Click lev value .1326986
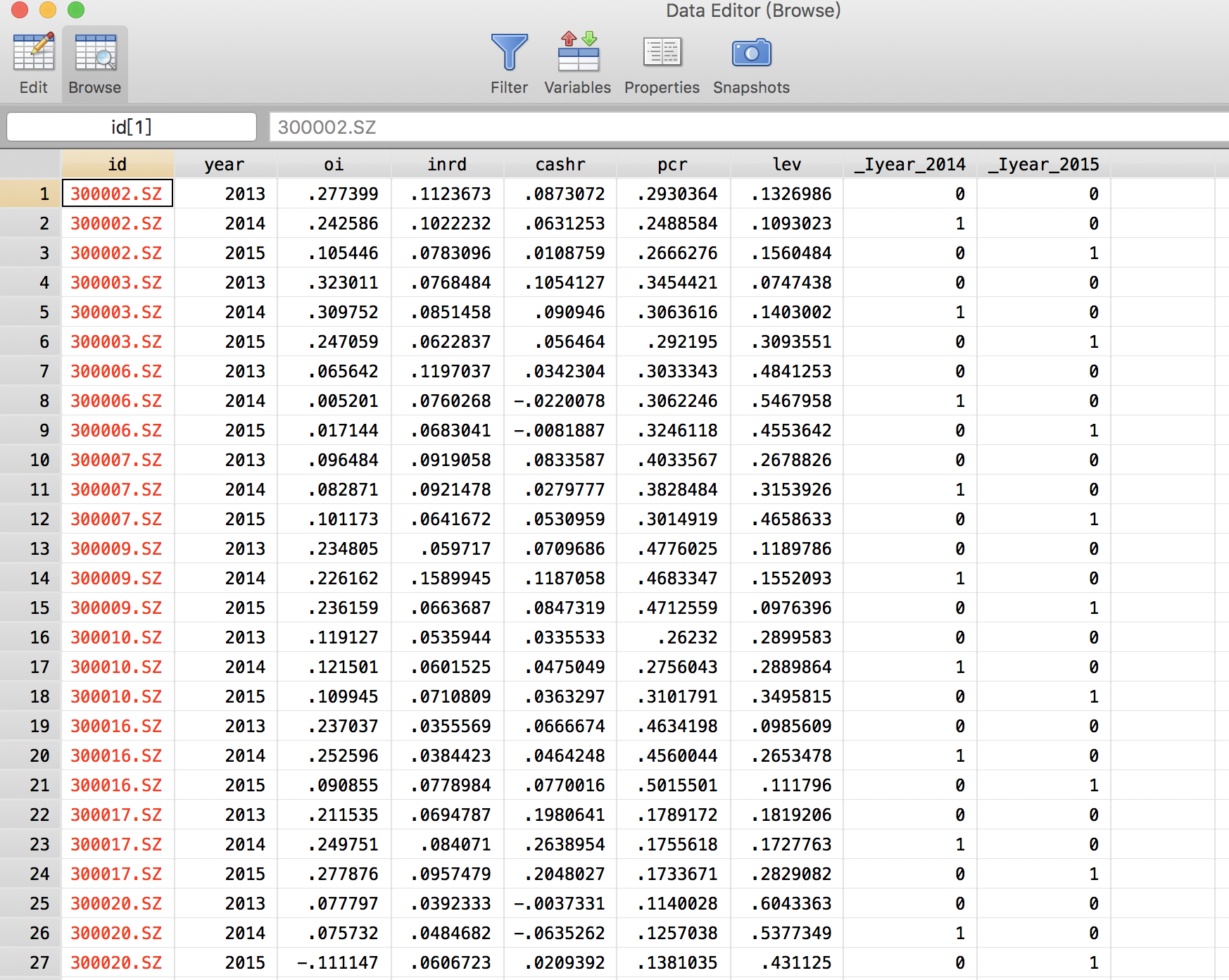This screenshot has width=1229, height=980. pos(791,194)
